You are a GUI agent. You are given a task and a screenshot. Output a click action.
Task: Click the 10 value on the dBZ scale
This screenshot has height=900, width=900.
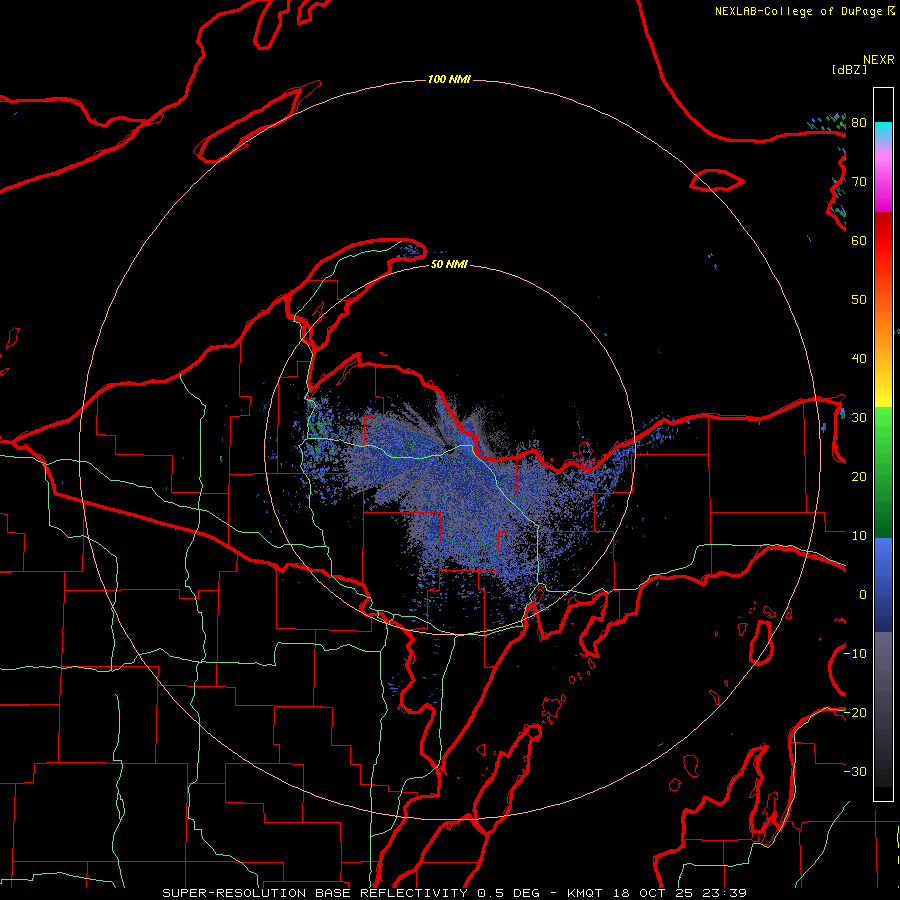(859, 536)
